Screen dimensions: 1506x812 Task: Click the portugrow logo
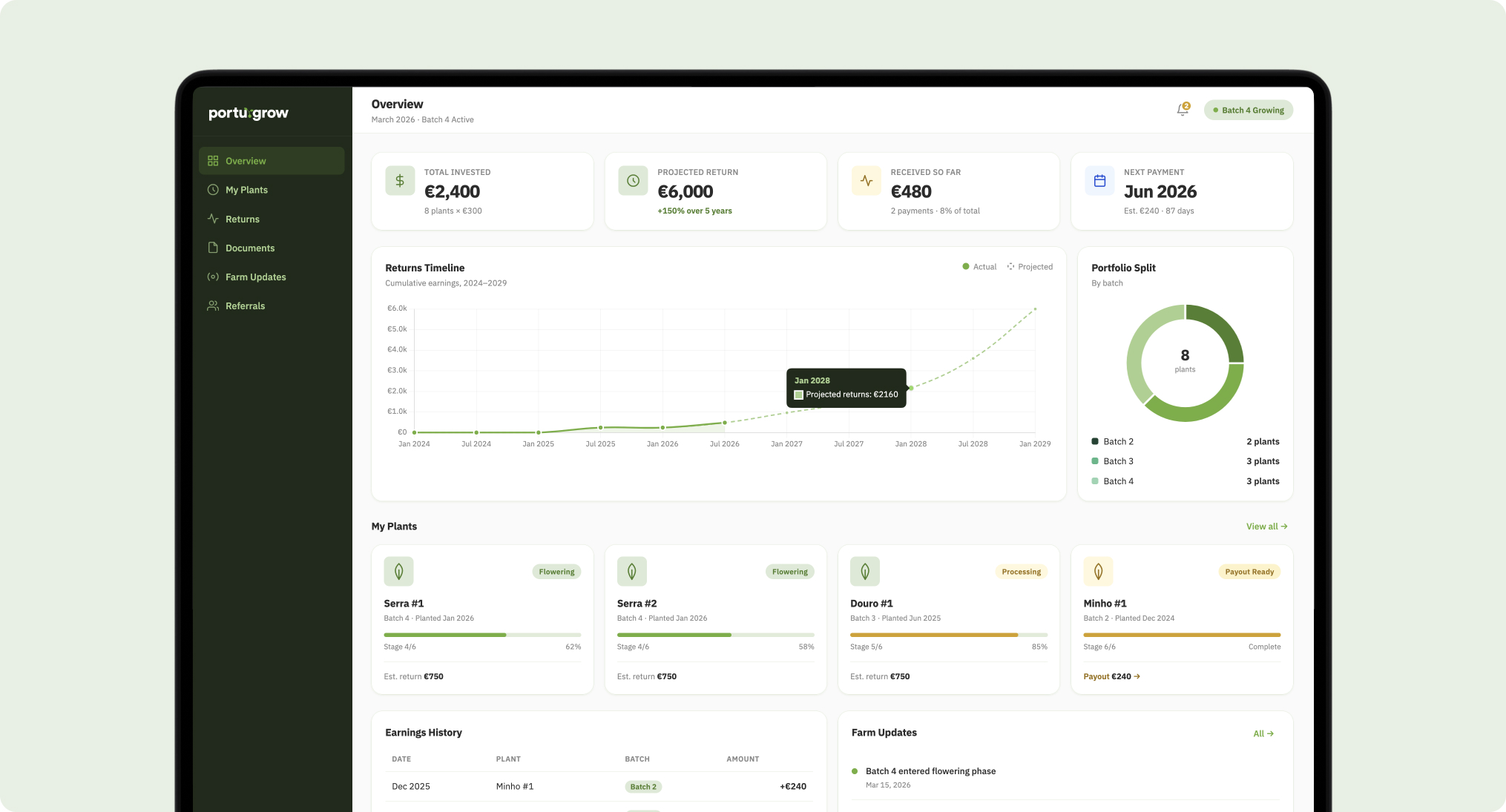tap(248, 113)
